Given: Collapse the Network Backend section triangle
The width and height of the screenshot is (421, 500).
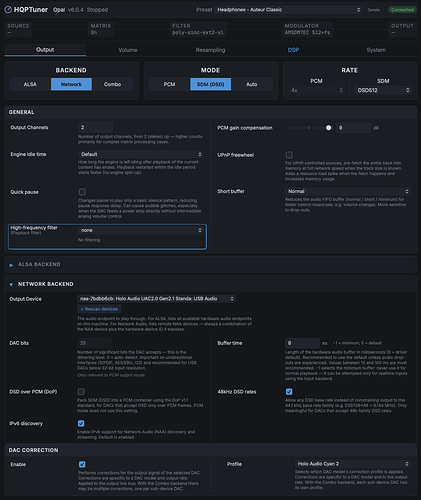Looking at the screenshot, I should point(11,284).
